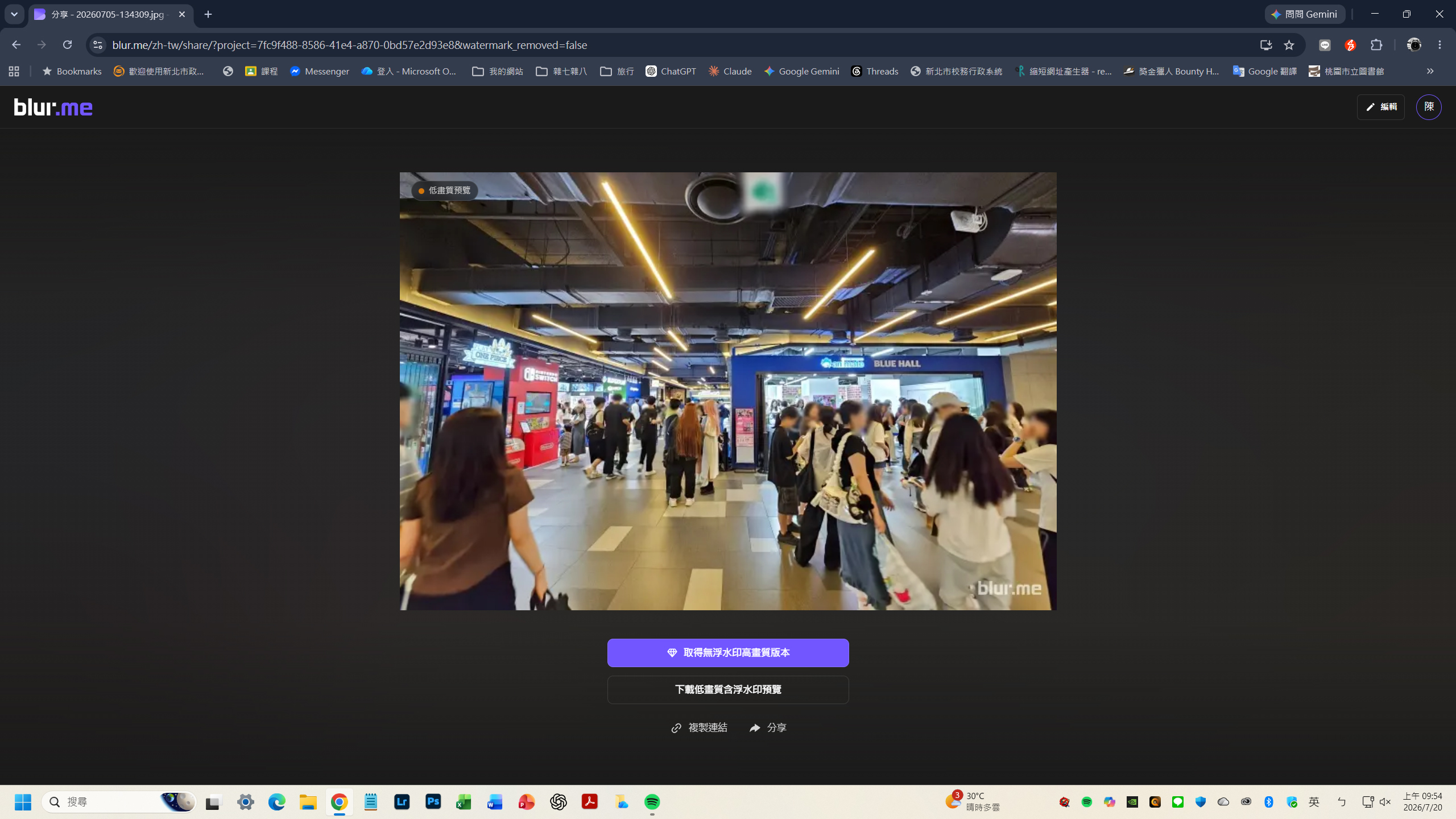Click 下載低畫質含浮水印預覽 button

[728, 690]
